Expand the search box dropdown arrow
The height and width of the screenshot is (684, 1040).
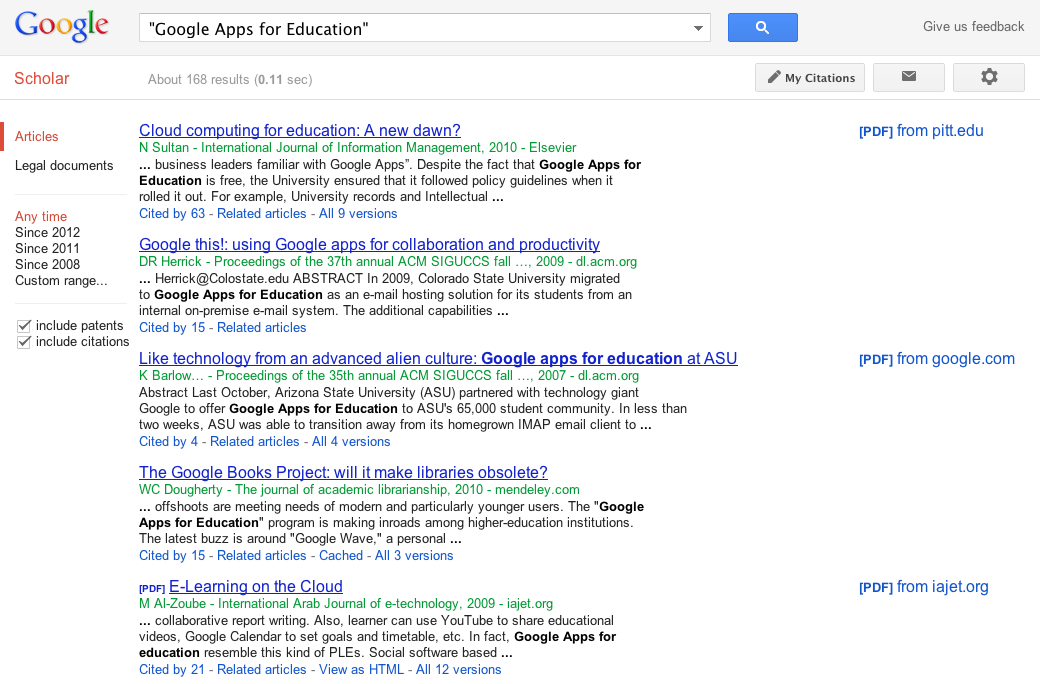click(698, 28)
